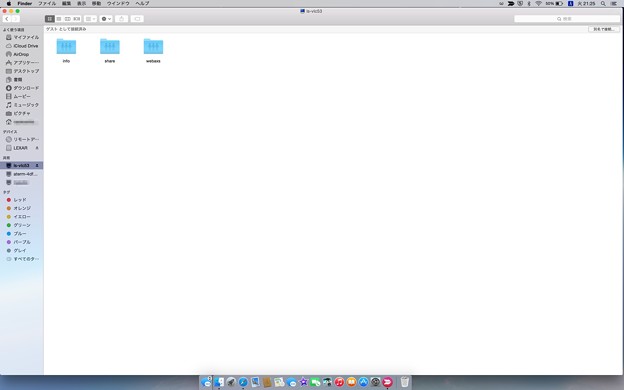
Task: Eject the ls-vlc53 shared server
Action: click(37, 166)
